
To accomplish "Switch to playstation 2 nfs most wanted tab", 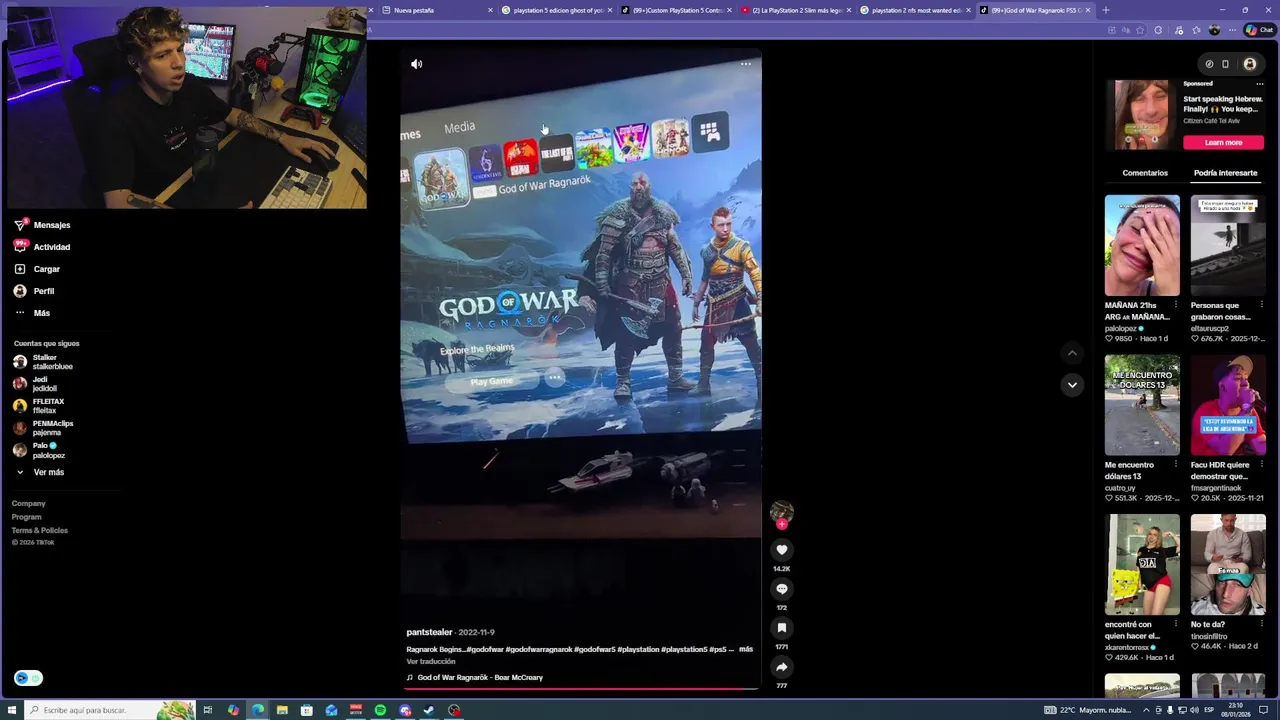I will pos(916,10).
